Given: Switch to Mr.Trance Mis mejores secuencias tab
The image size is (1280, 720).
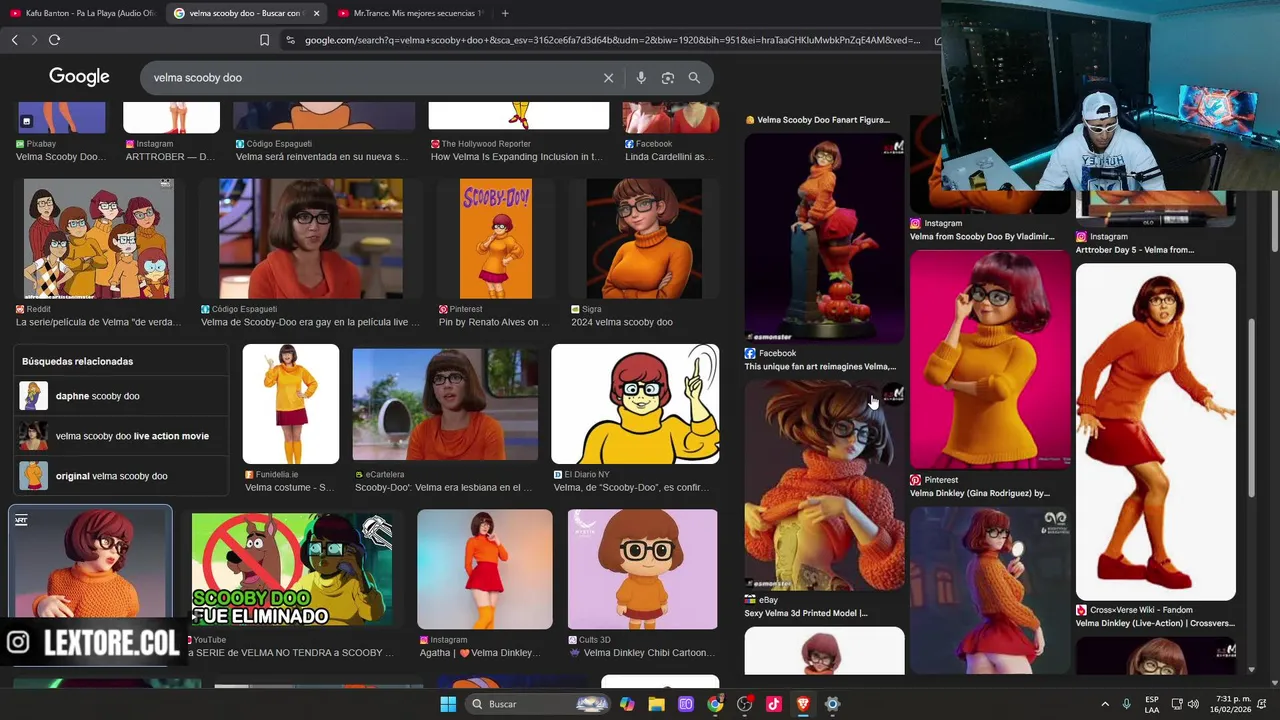Looking at the screenshot, I should pyautogui.click(x=410, y=13).
